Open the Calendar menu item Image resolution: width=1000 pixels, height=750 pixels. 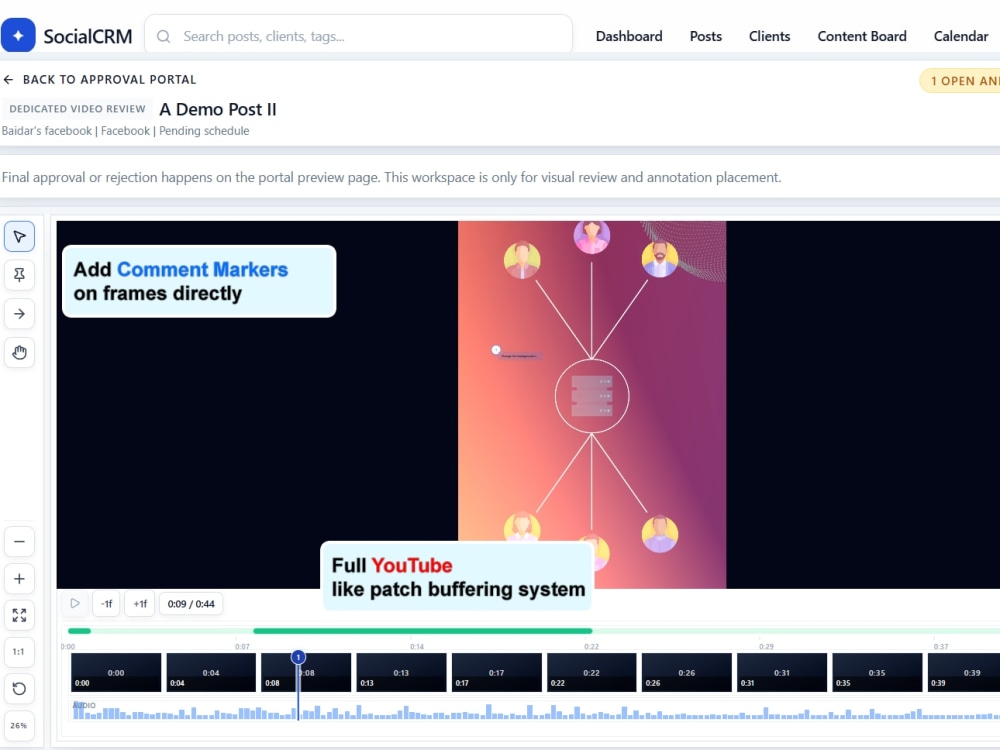[x=960, y=36]
